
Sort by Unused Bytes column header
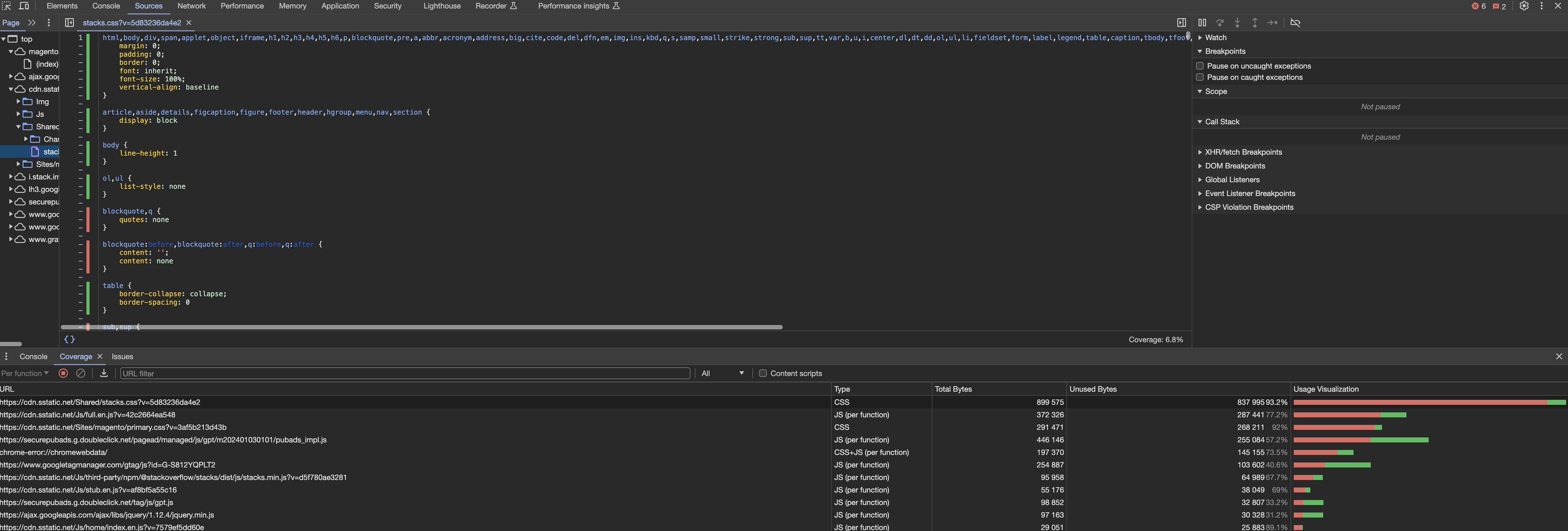pos(1179,389)
